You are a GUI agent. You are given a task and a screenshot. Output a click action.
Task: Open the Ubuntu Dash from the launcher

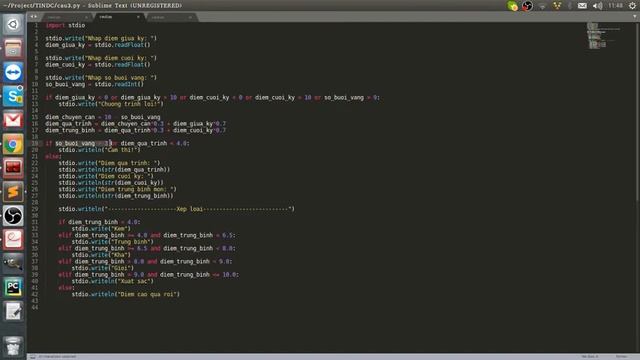[13, 24]
